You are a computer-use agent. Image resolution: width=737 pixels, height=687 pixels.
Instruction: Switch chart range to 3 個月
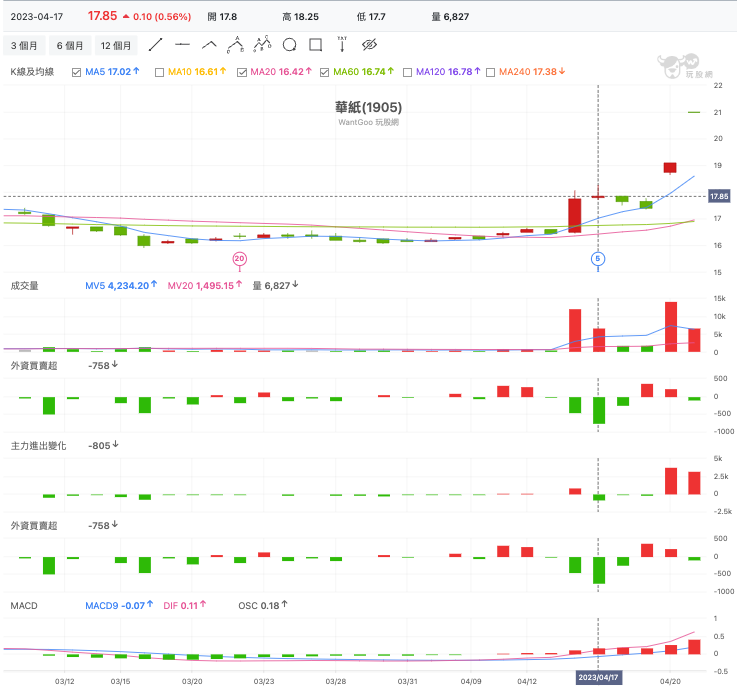pos(24,46)
